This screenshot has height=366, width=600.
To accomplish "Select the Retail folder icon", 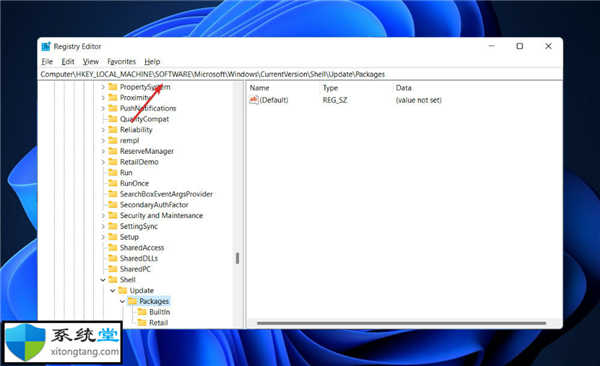I will [142, 323].
